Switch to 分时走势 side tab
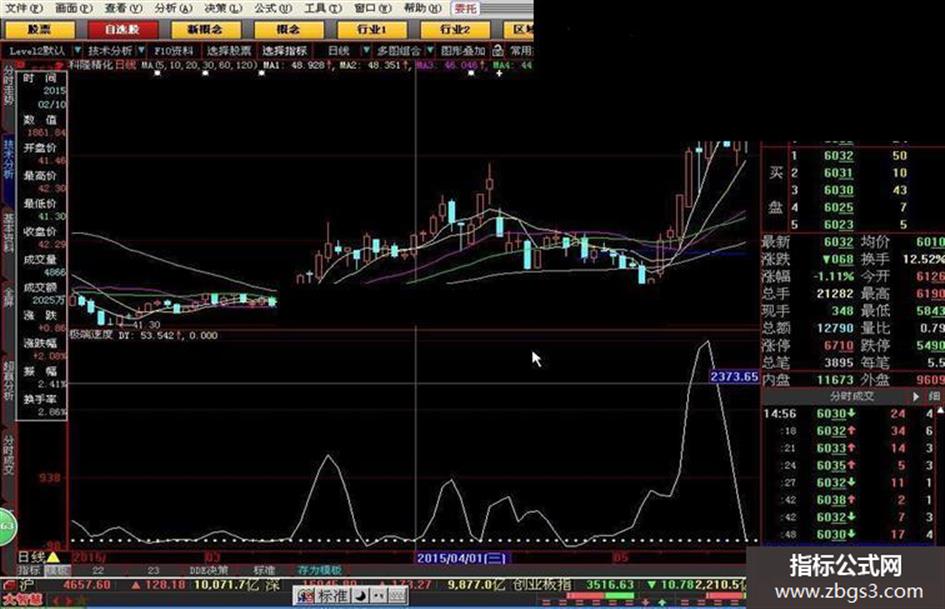Viewport: 945px width, 609px height. coord(8,85)
